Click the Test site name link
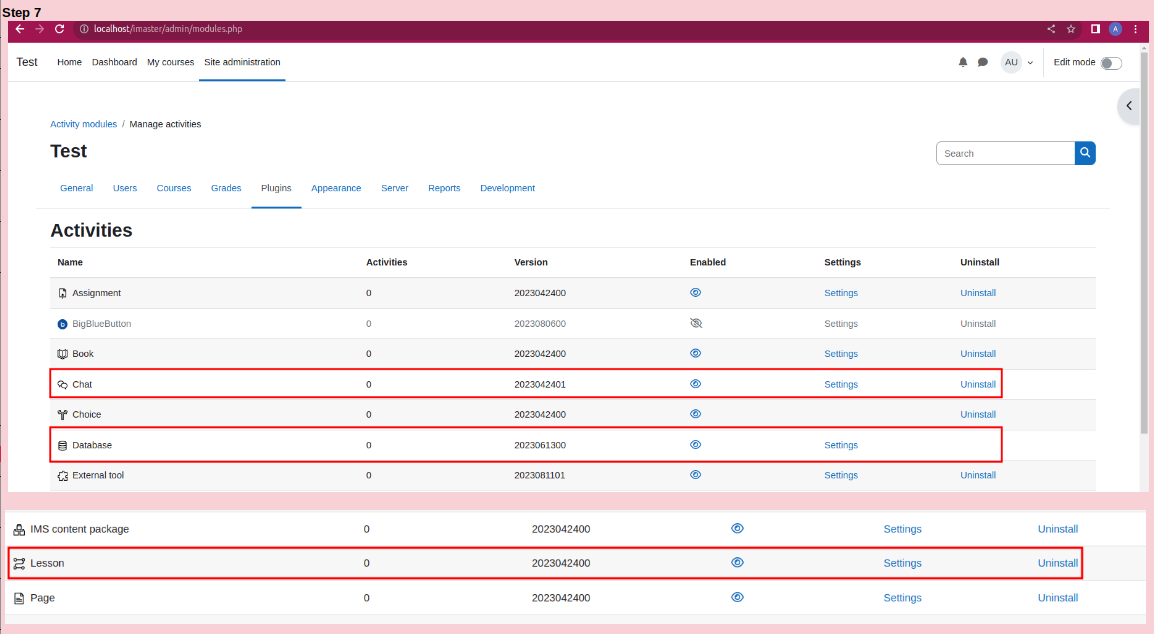 pos(27,63)
